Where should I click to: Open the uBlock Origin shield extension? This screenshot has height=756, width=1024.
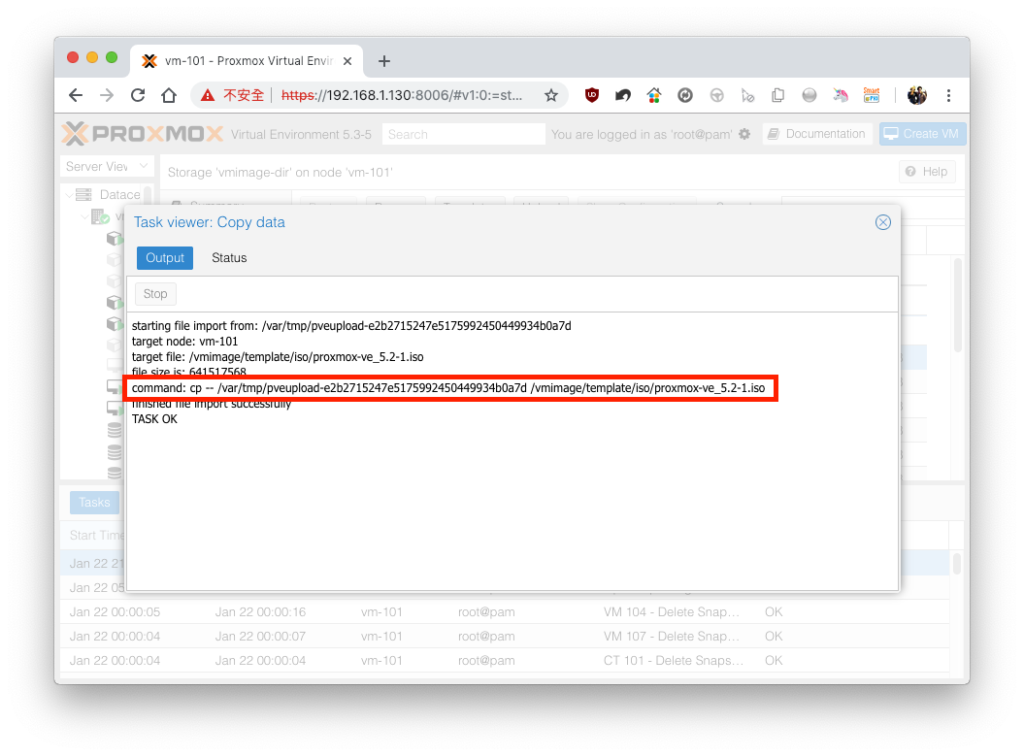pyautogui.click(x=592, y=95)
